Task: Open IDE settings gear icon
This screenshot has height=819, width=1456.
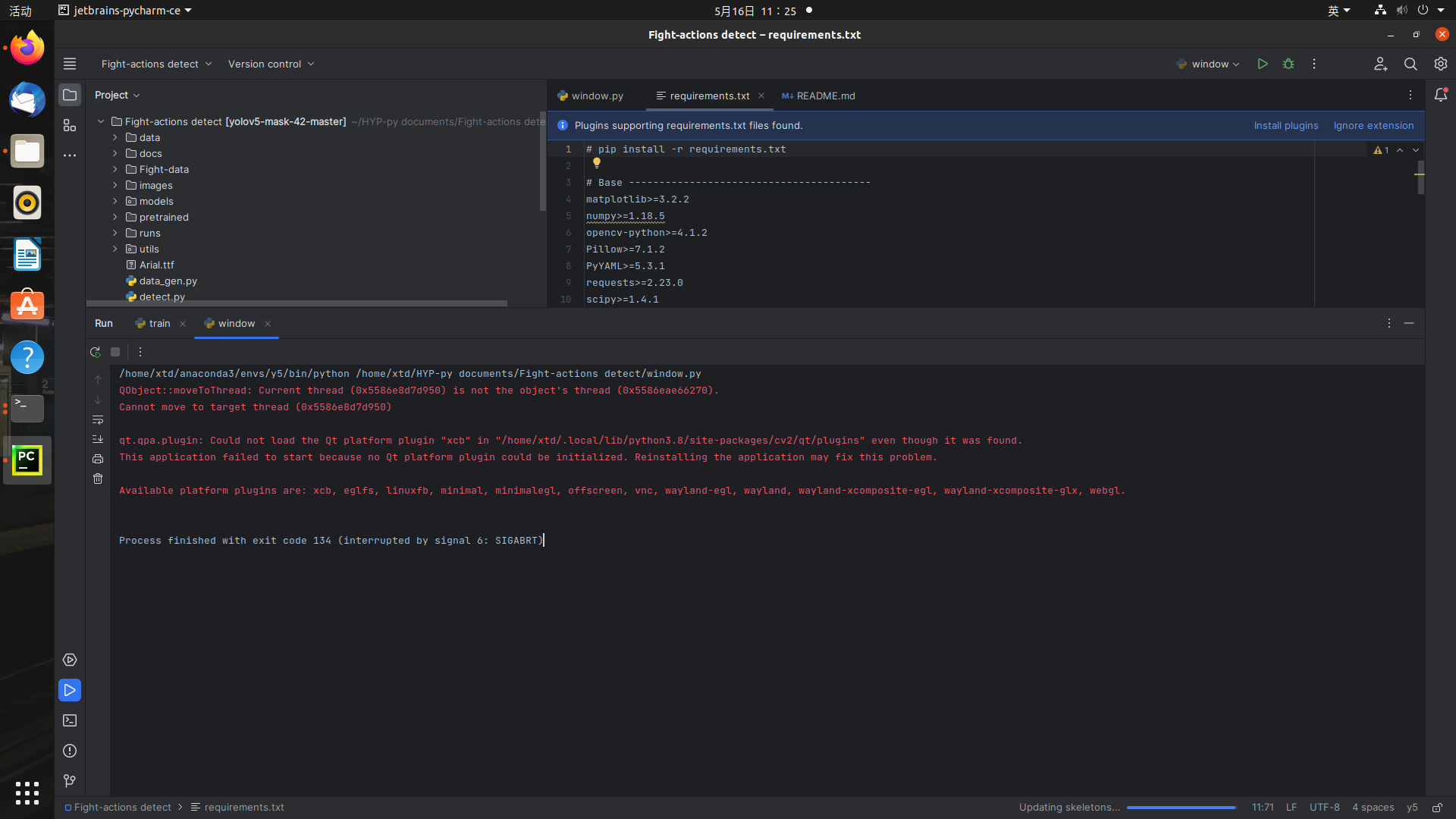Action: (x=1441, y=64)
